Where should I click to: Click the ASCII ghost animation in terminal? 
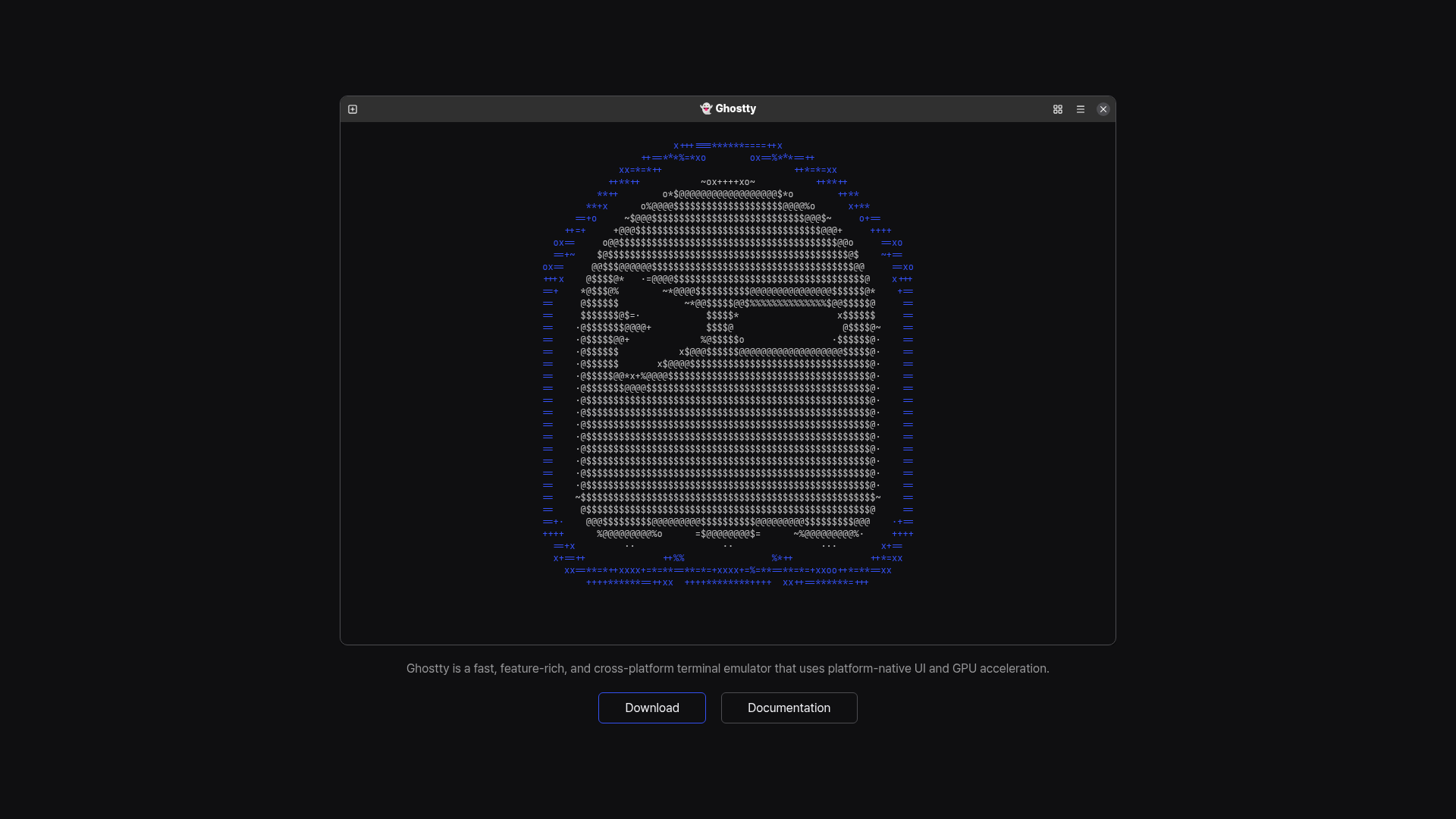pos(728,364)
